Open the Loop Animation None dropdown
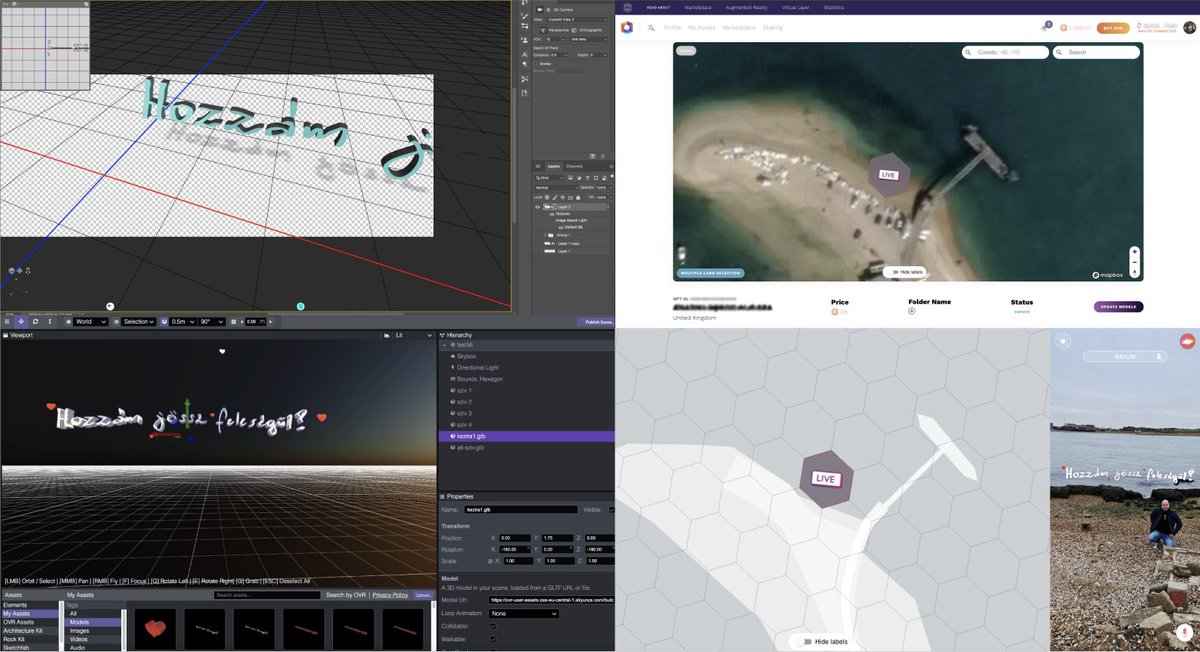 click(523, 613)
